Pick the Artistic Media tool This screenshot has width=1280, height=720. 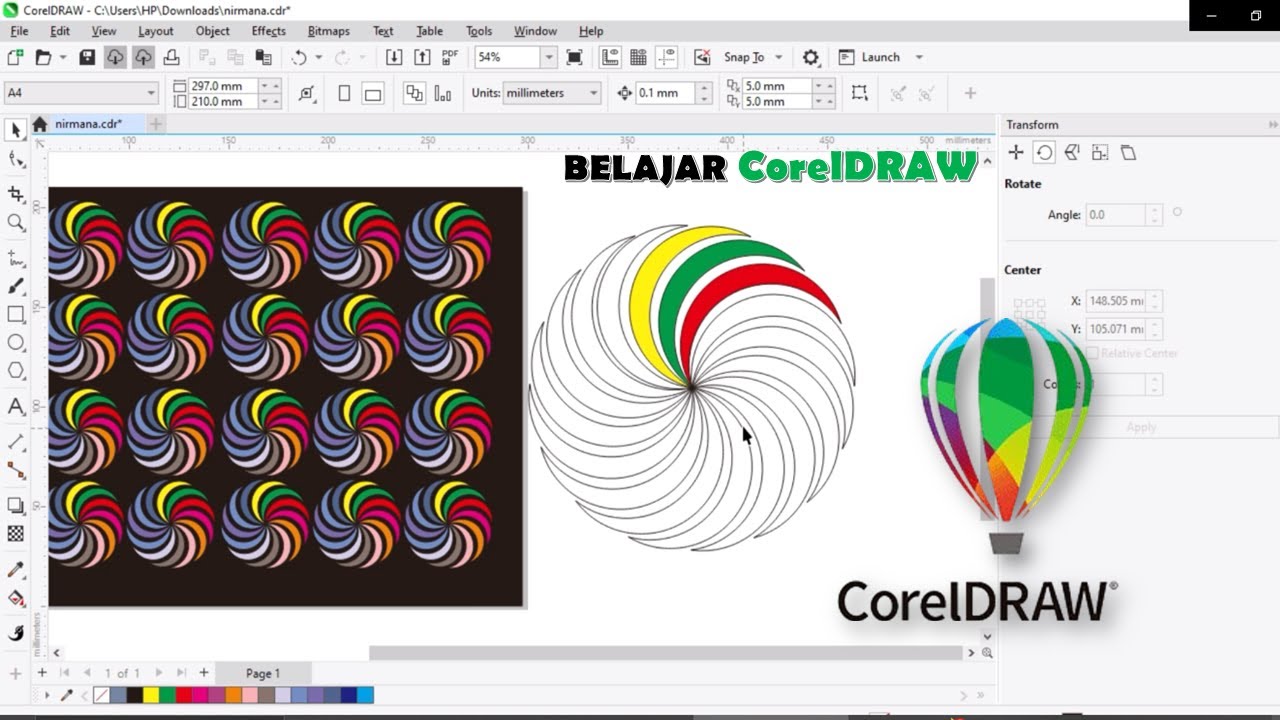(x=16, y=286)
